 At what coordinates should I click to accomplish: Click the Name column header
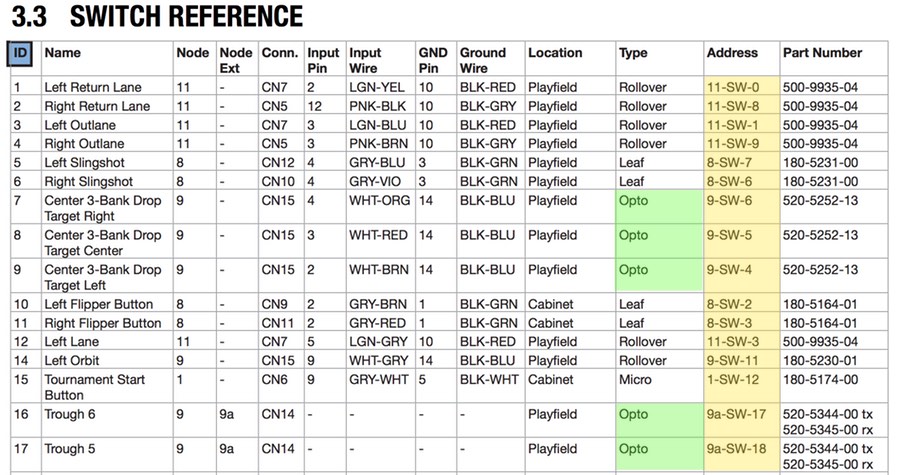click(62, 53)
